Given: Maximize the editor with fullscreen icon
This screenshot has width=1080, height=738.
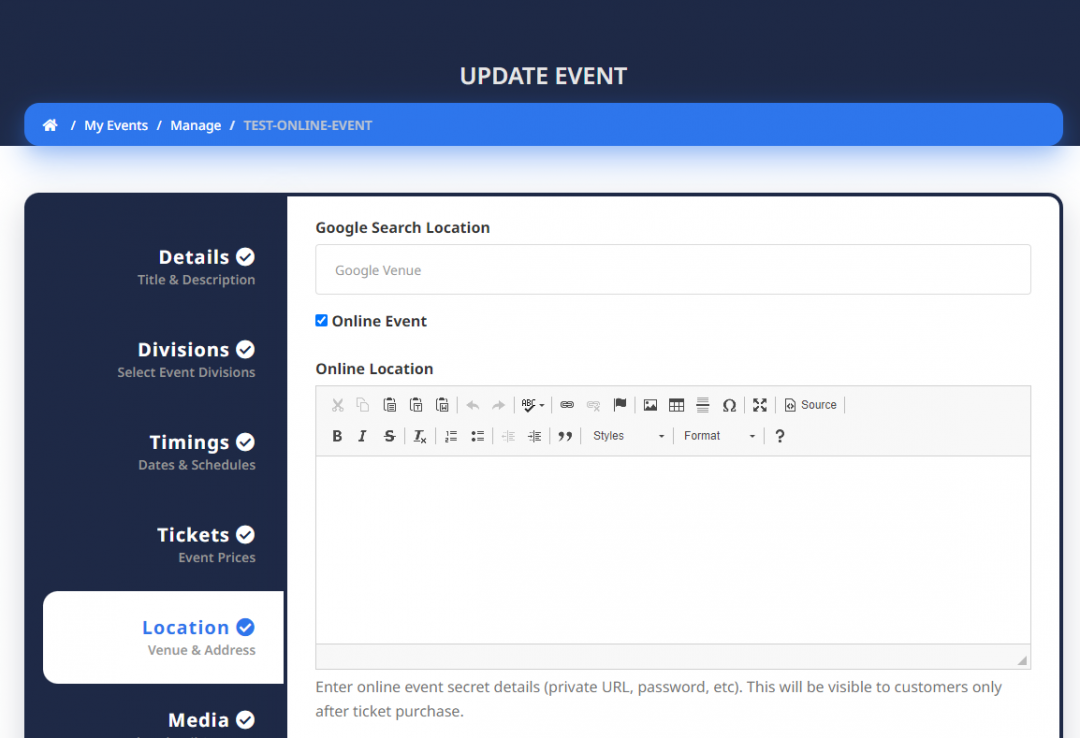Looking at the screenshot, I should click(x=760, y=405).
